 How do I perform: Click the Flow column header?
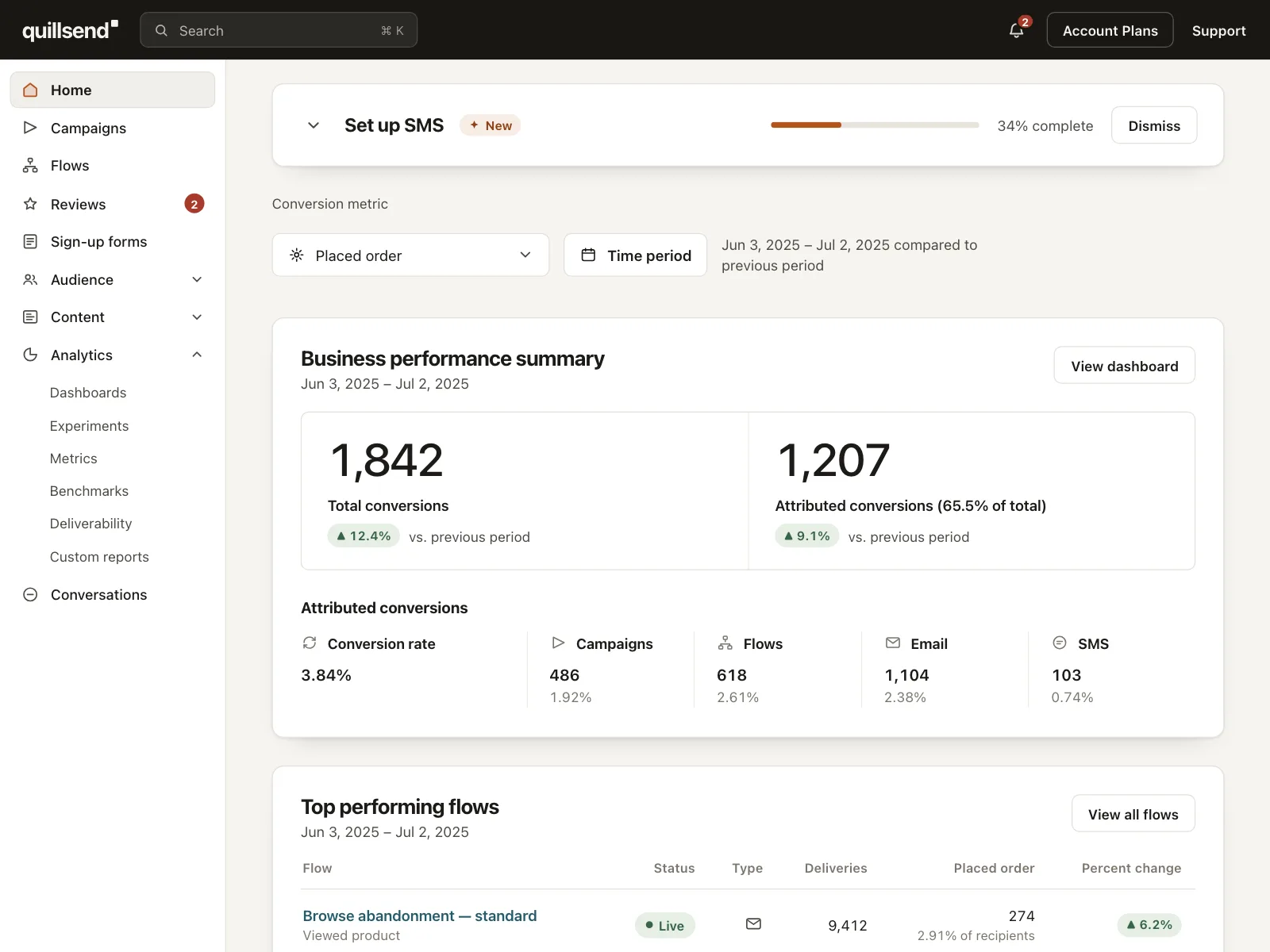point(317,868)
